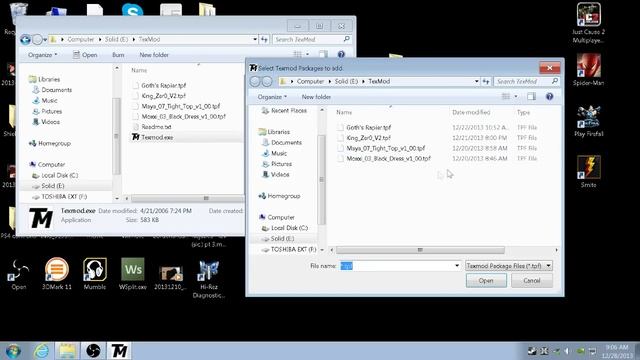Click the volume icon in the system tray
640x360 pixels.
pos(567,351)
